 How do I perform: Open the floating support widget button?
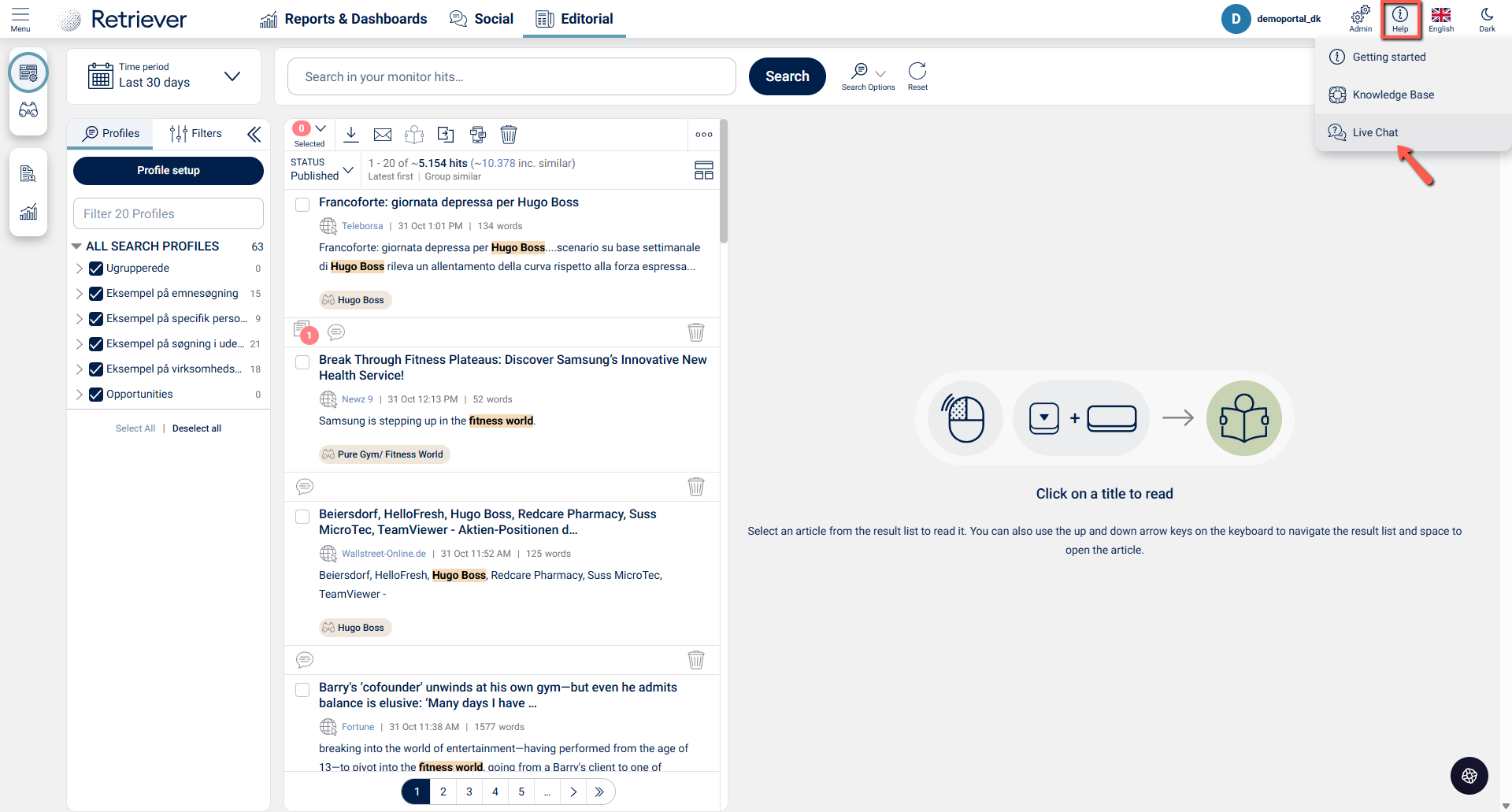tap(1469, 776)
